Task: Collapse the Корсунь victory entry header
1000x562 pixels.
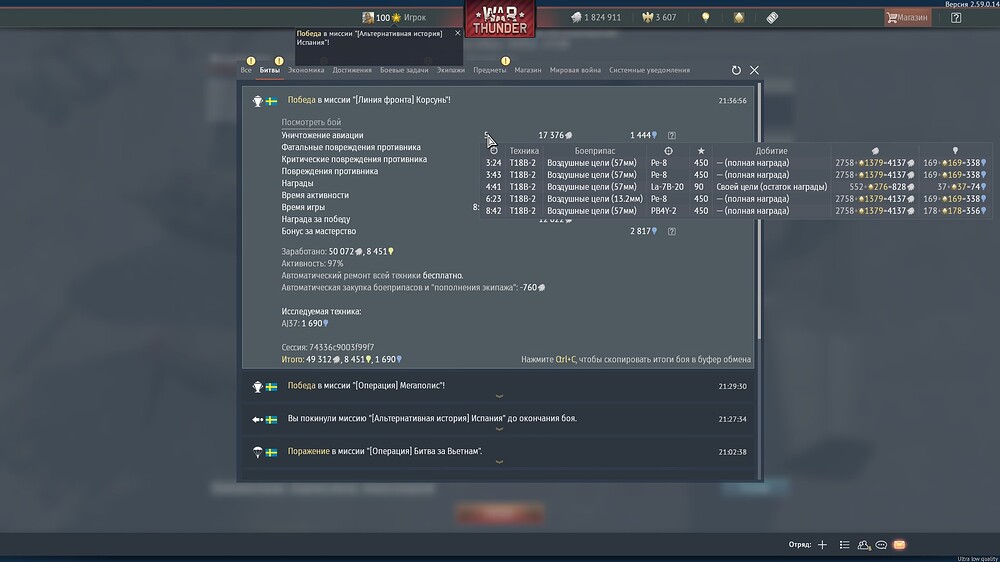Action: pyautogui.click(x=497, y=100)
